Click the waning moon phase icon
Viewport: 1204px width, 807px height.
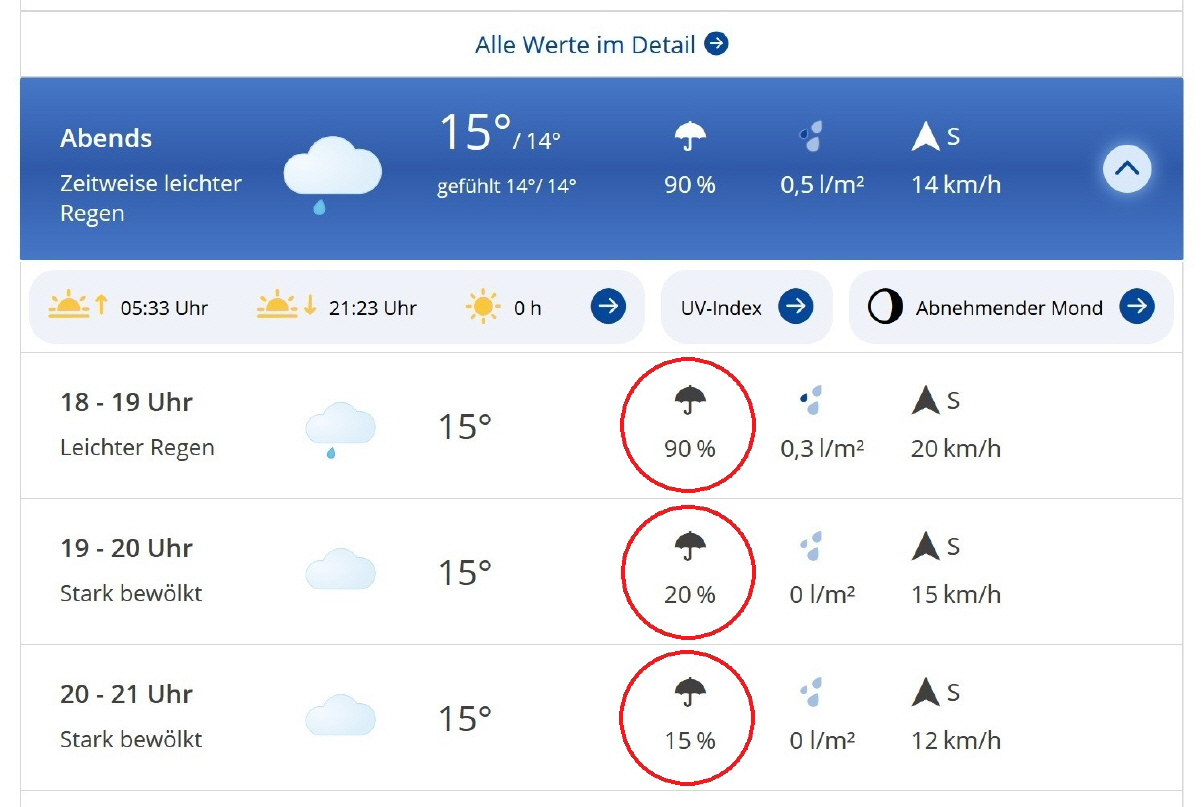885,307
